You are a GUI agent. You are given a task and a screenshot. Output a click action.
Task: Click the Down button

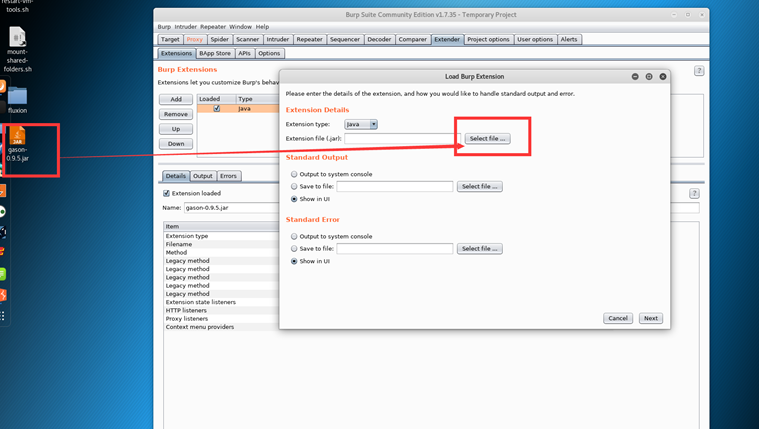(x=176, y=144)
